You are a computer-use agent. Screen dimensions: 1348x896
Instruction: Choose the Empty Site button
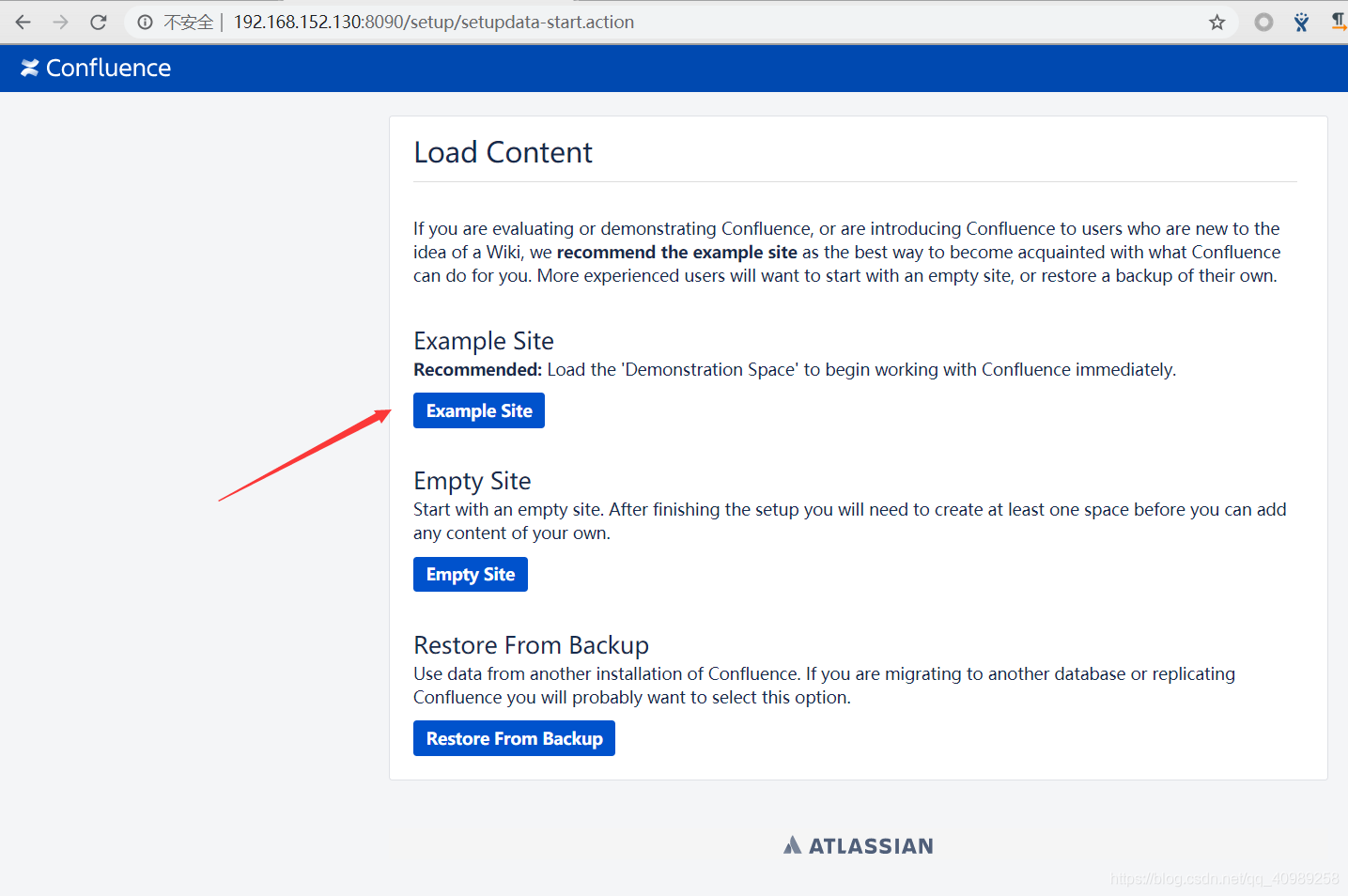point(471,574)
